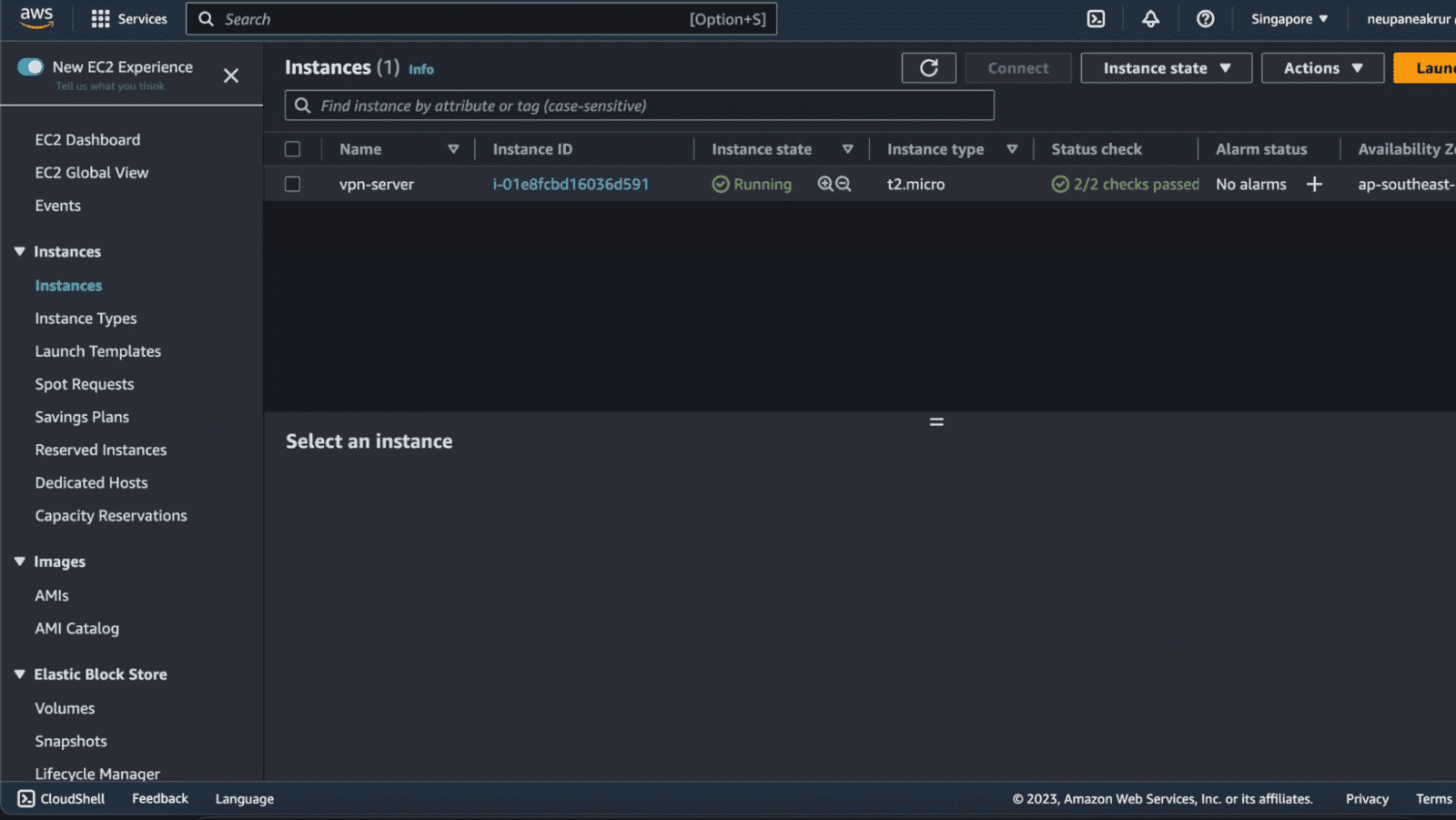The image size is (1456, 820).
Task: Open instance details via i-01e8fcbd16036d591 link
Action: pos(571,184)
